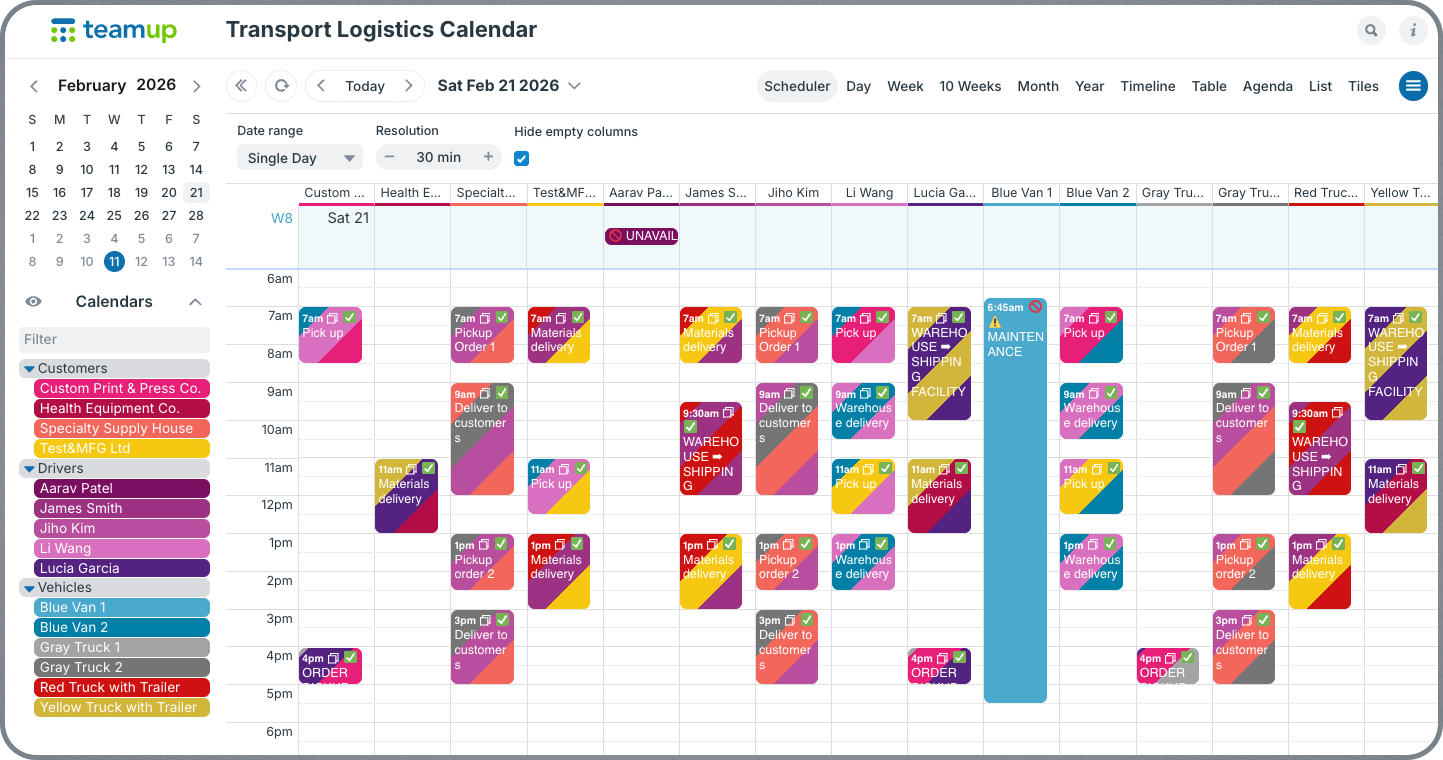Open the info icon in header
This screenshot has width=1443, height=760.
coord(1413,31)
